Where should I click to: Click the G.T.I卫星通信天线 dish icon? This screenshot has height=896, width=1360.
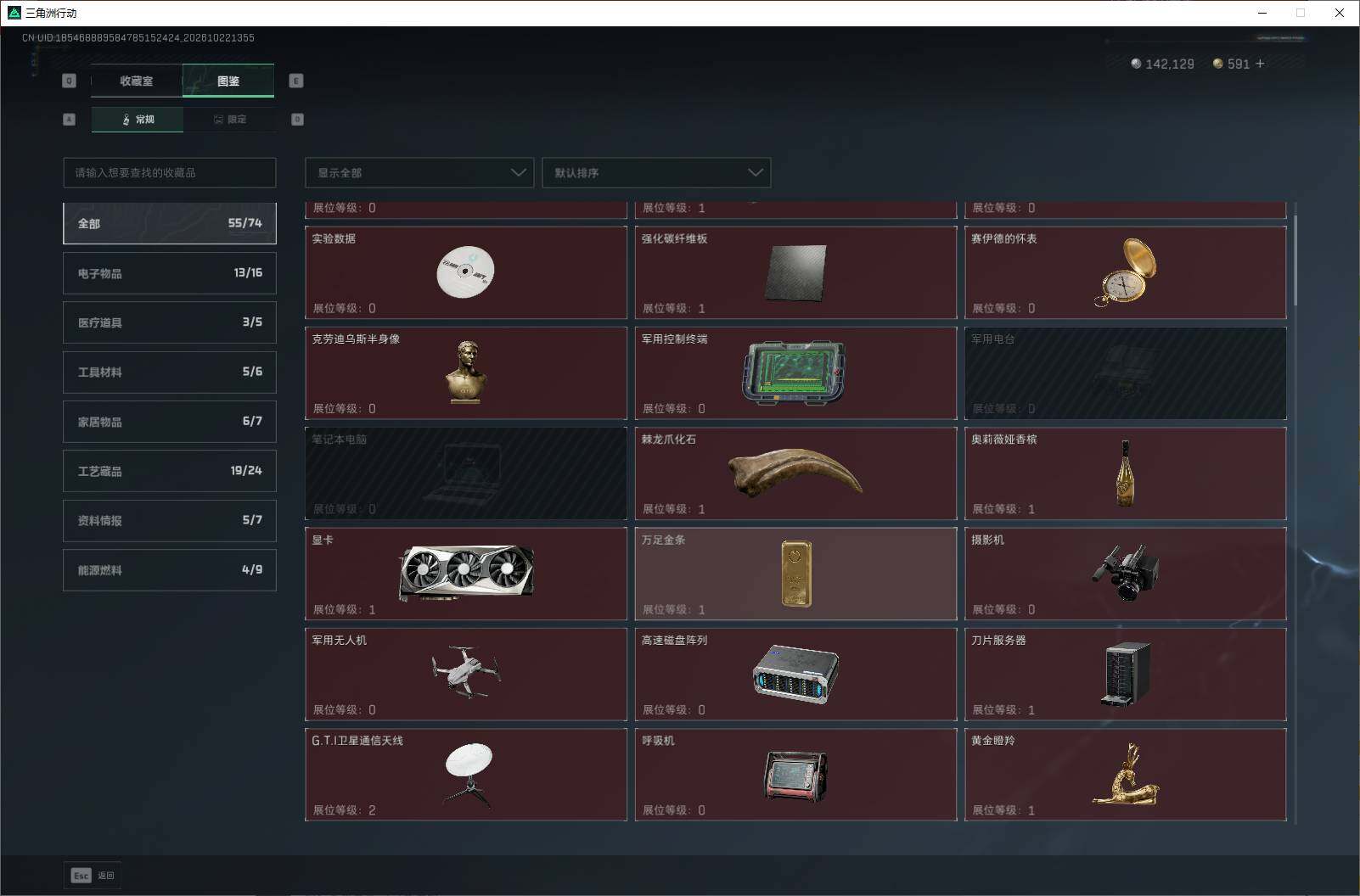point(469,774)
